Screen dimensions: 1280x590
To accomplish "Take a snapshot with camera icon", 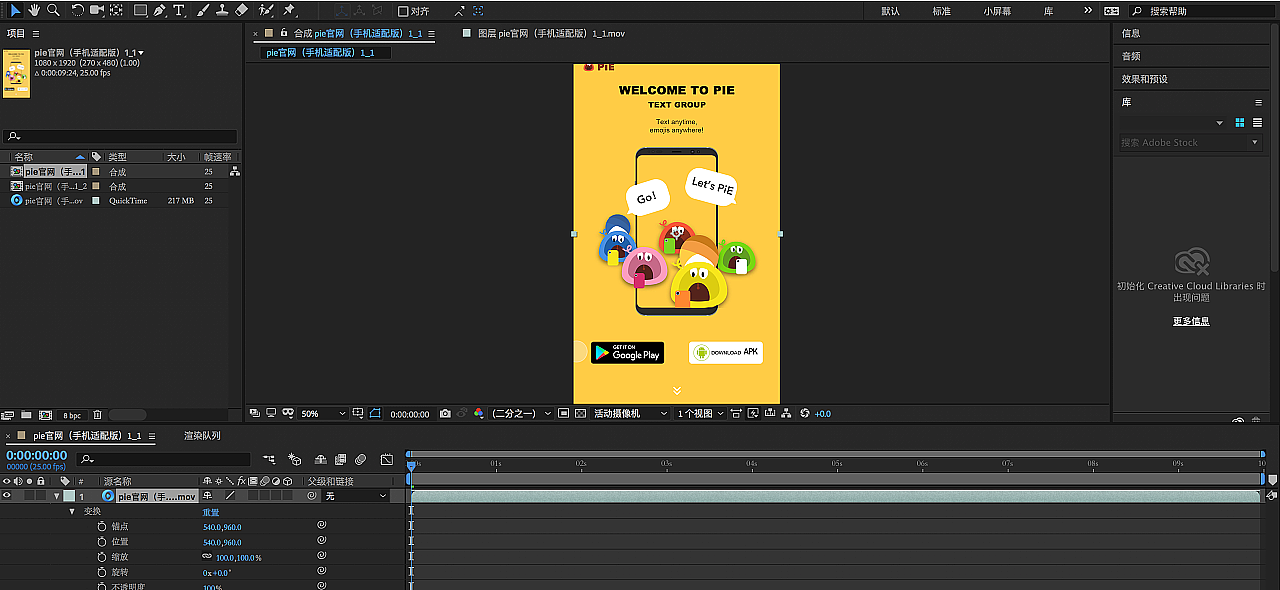I will [x=446, y=413].
